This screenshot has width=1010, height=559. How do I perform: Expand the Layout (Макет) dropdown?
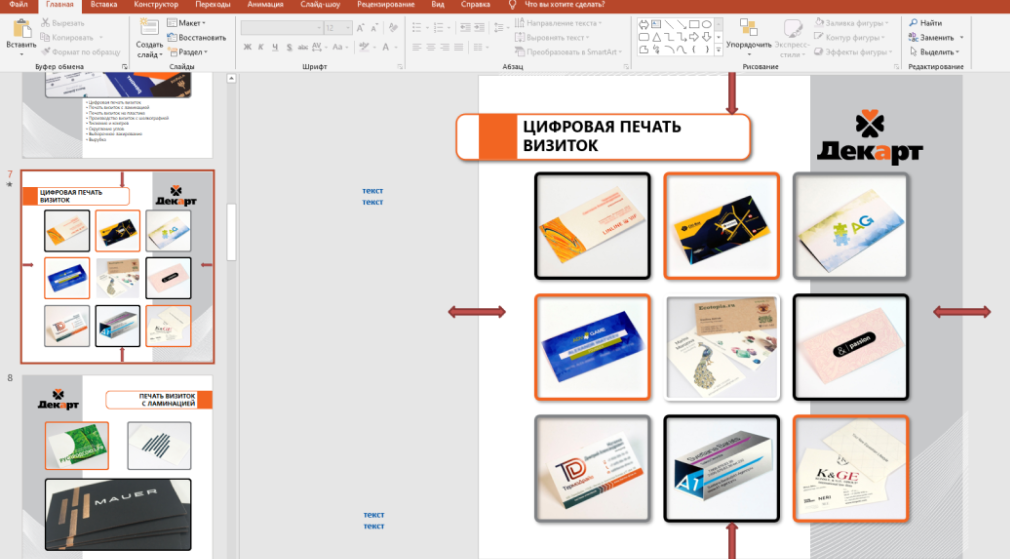point(186,23)
